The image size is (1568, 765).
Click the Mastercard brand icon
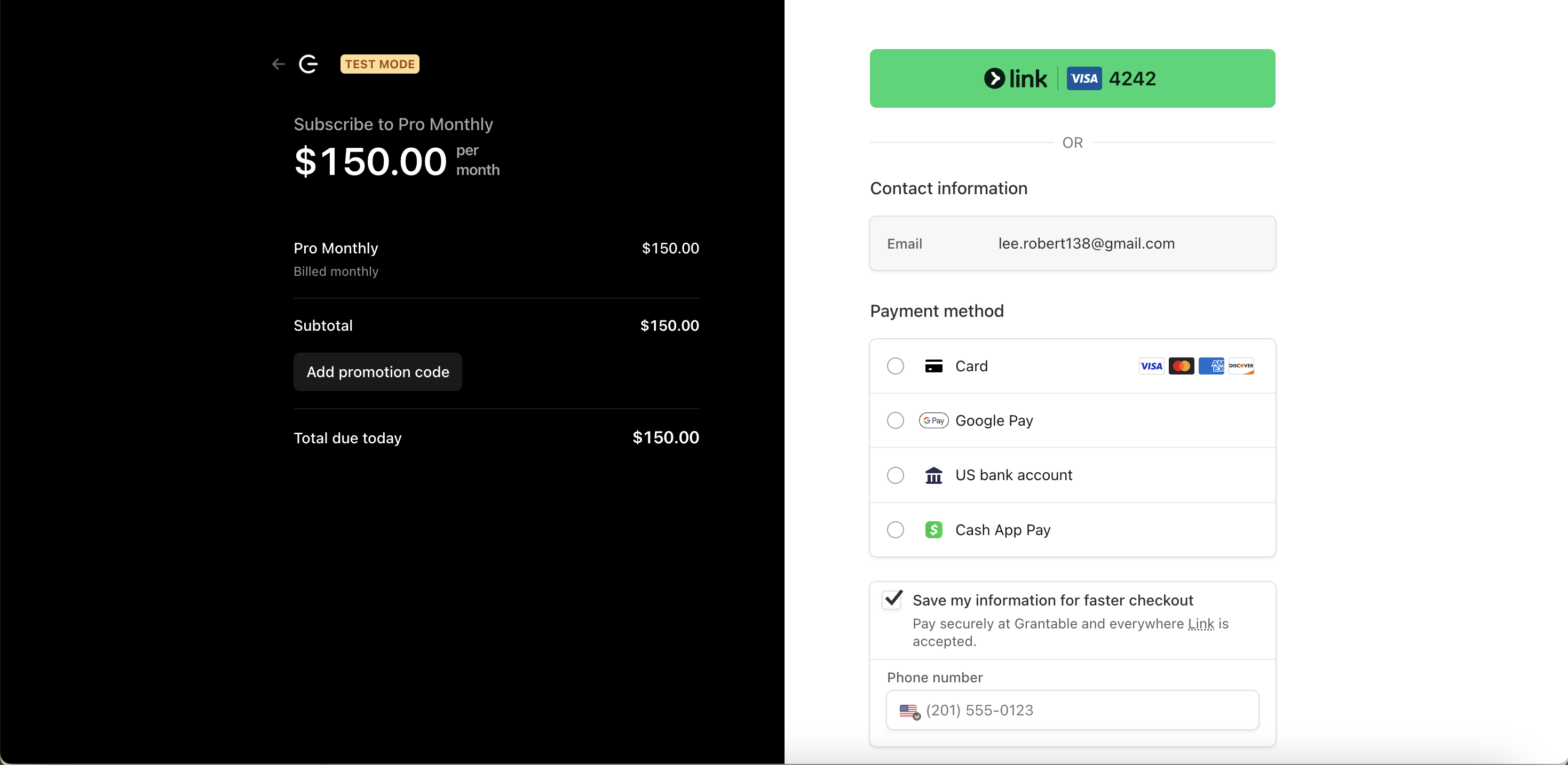(1181, 366)
